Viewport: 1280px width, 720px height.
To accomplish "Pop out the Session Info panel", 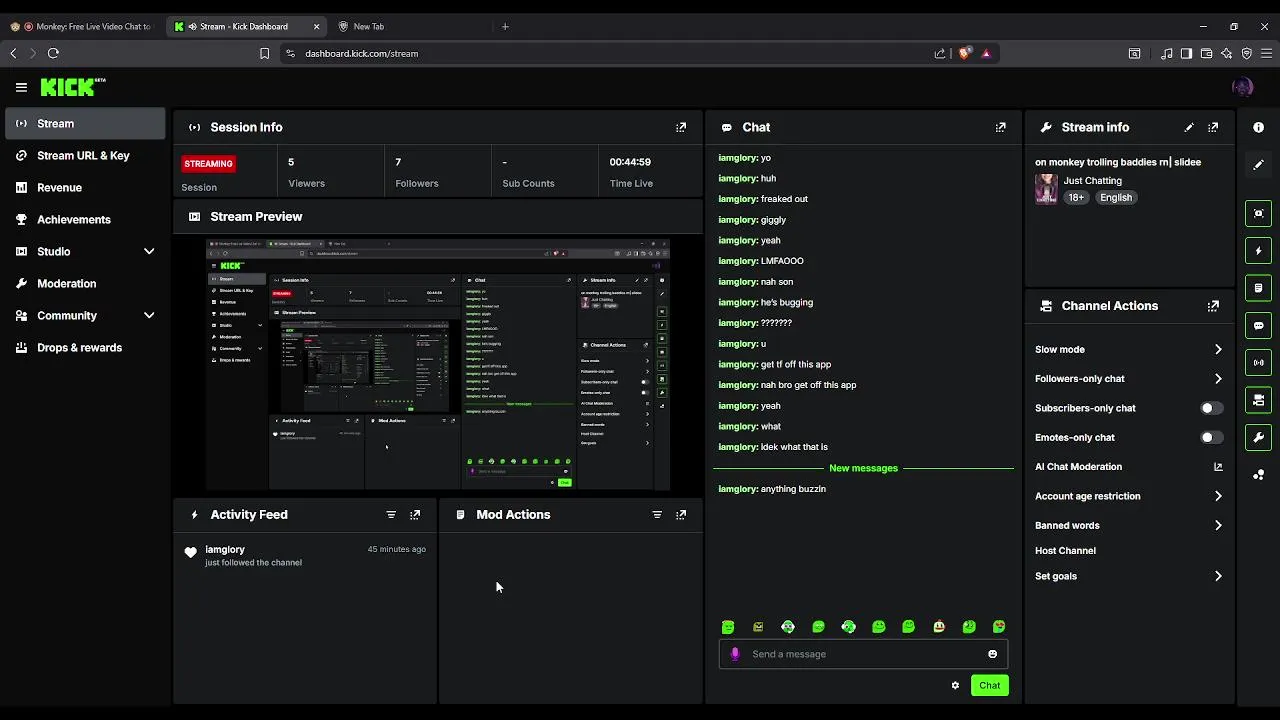I will click(x=681, y=127).
